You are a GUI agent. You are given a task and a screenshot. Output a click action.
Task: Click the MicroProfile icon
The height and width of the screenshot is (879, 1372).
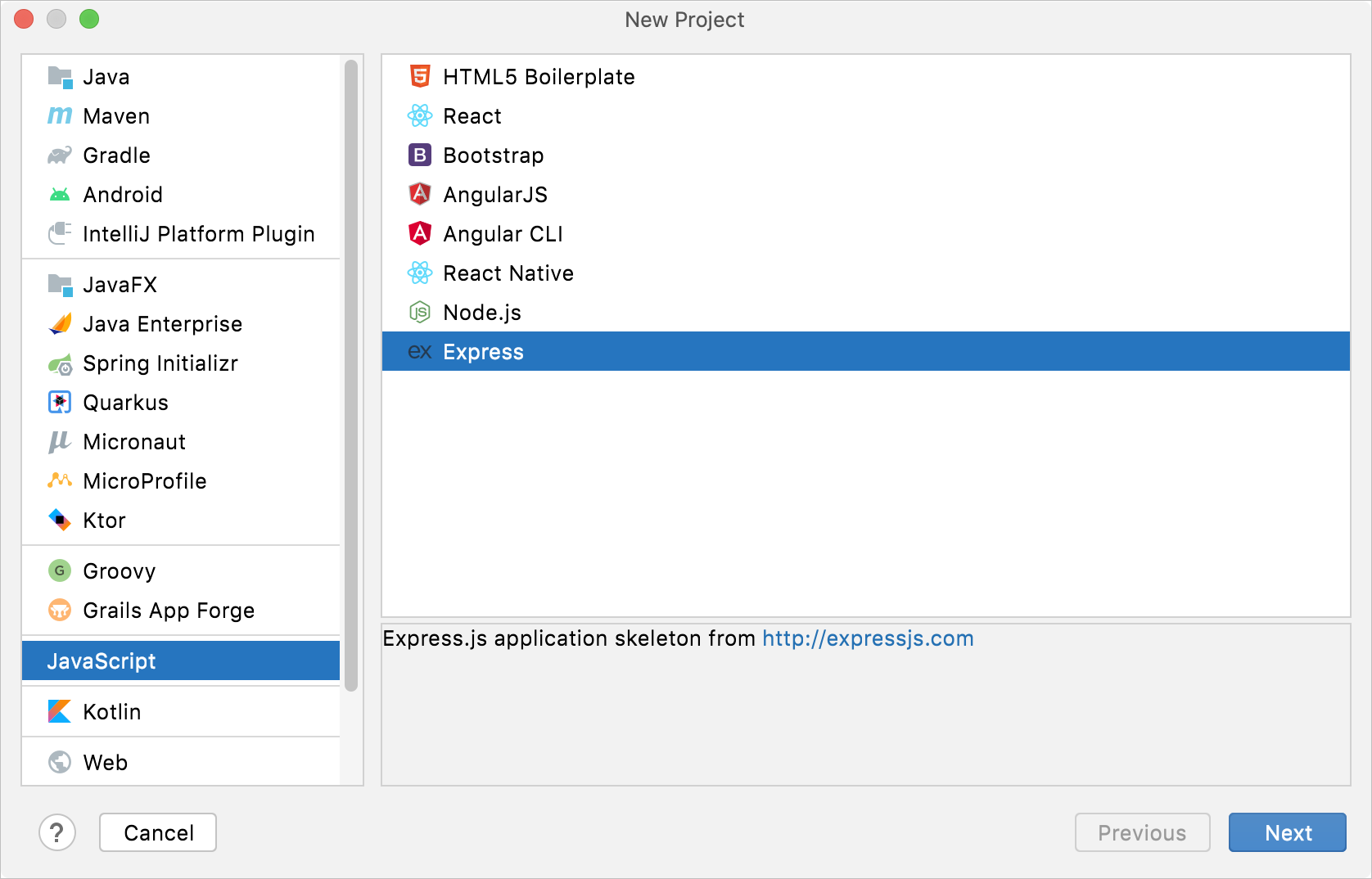60,481
